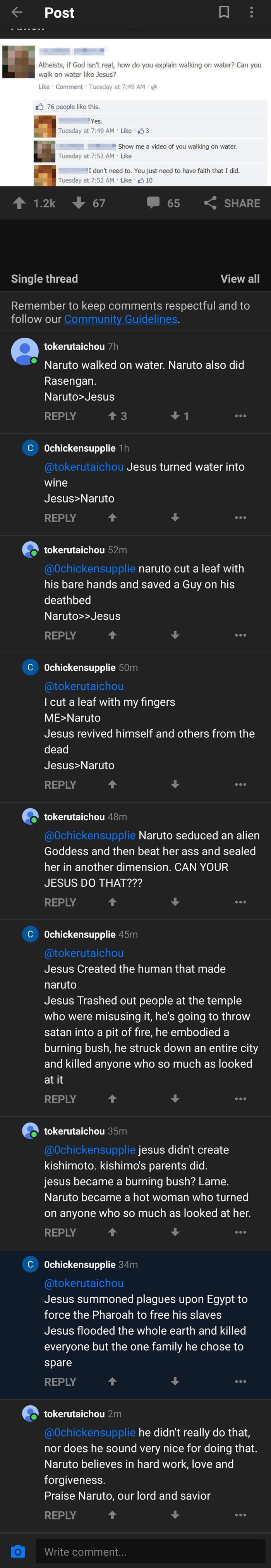
Task: Downvote the alien Goddess comment
Action: click(175, 902)
